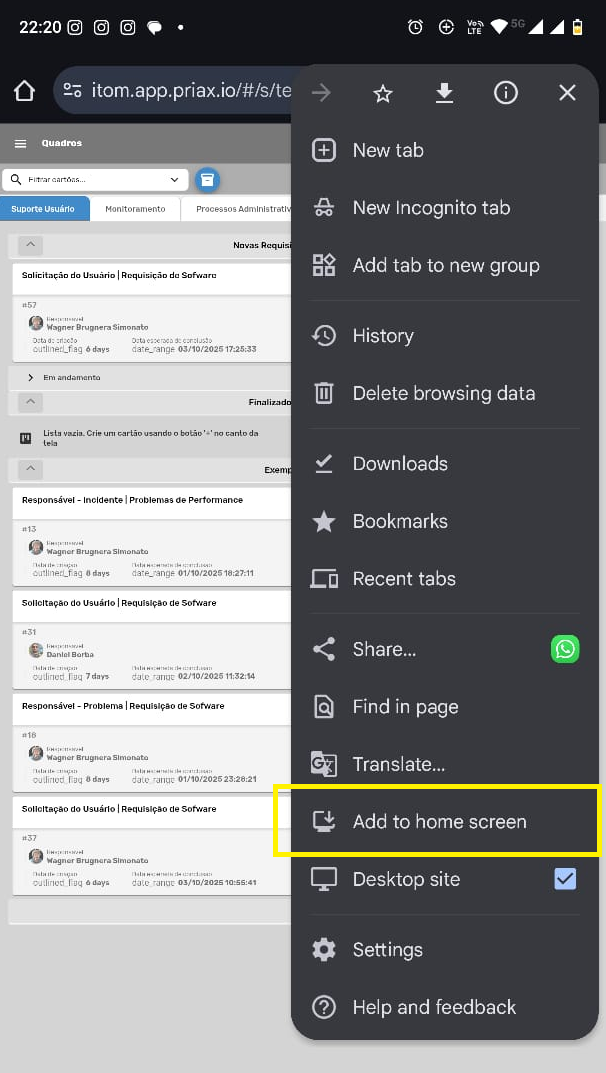Tap the site settings icon in address bar

tap(73, 91)
